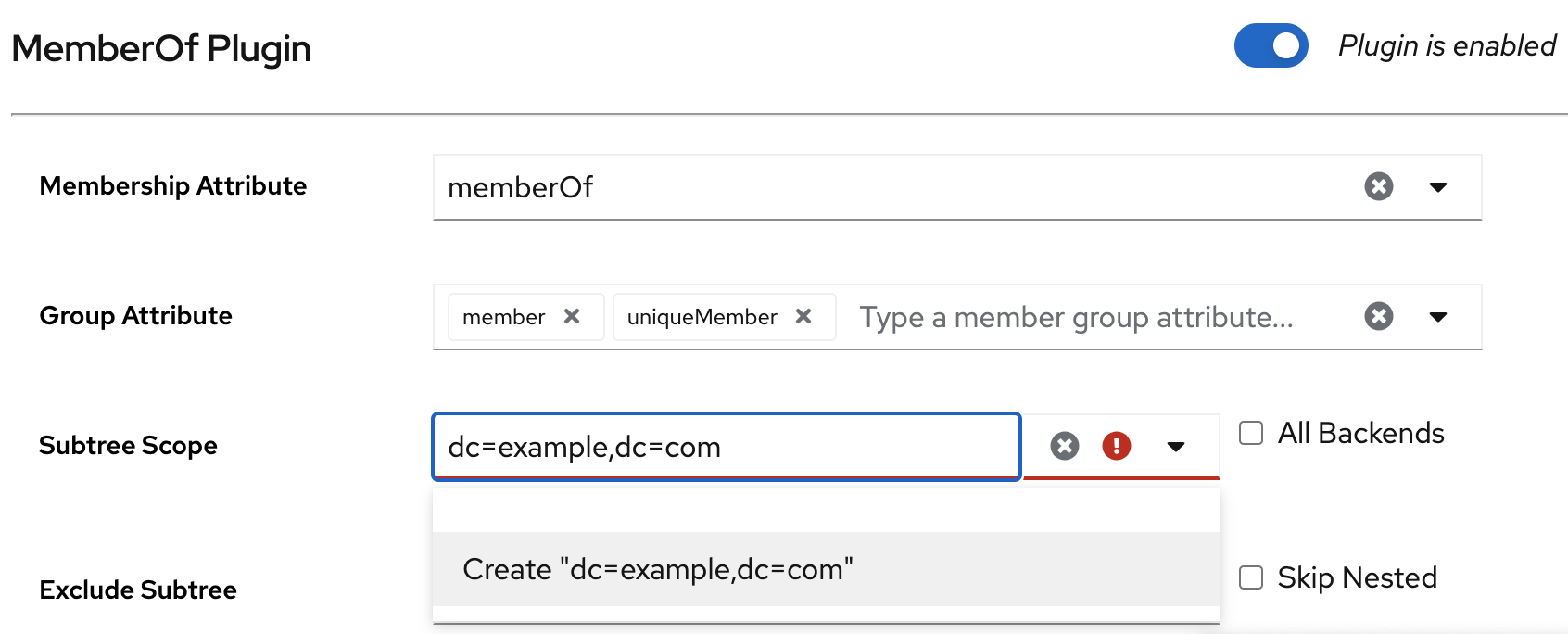Focus the 'Type a member group attribute' input
Image resolution: width=1568 pixels, height=634 pixels.
tap(1075, 317)
